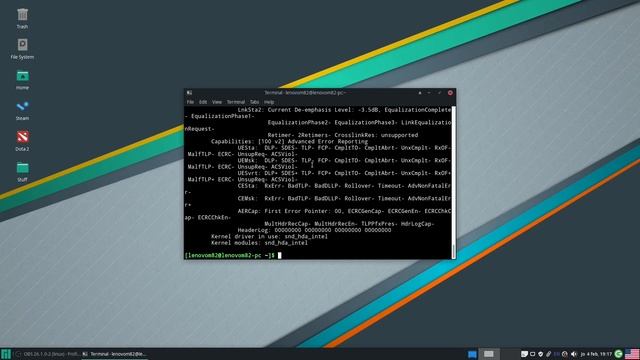640x360 pixels.
Task: Open the Home folder desktop icon
Action: pos(22,79)
